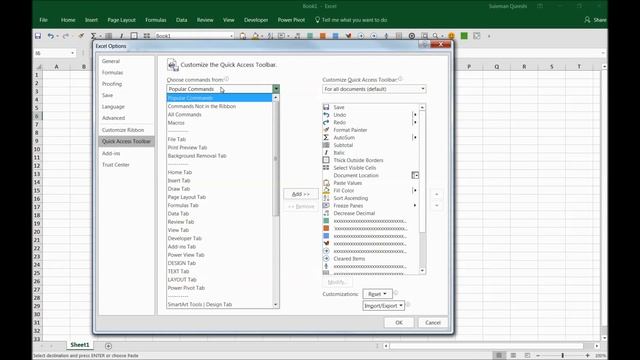Viewport: 640px width, 360px height.
Task: Switch to Normal view icon in status bar
Action: [499, 356]
